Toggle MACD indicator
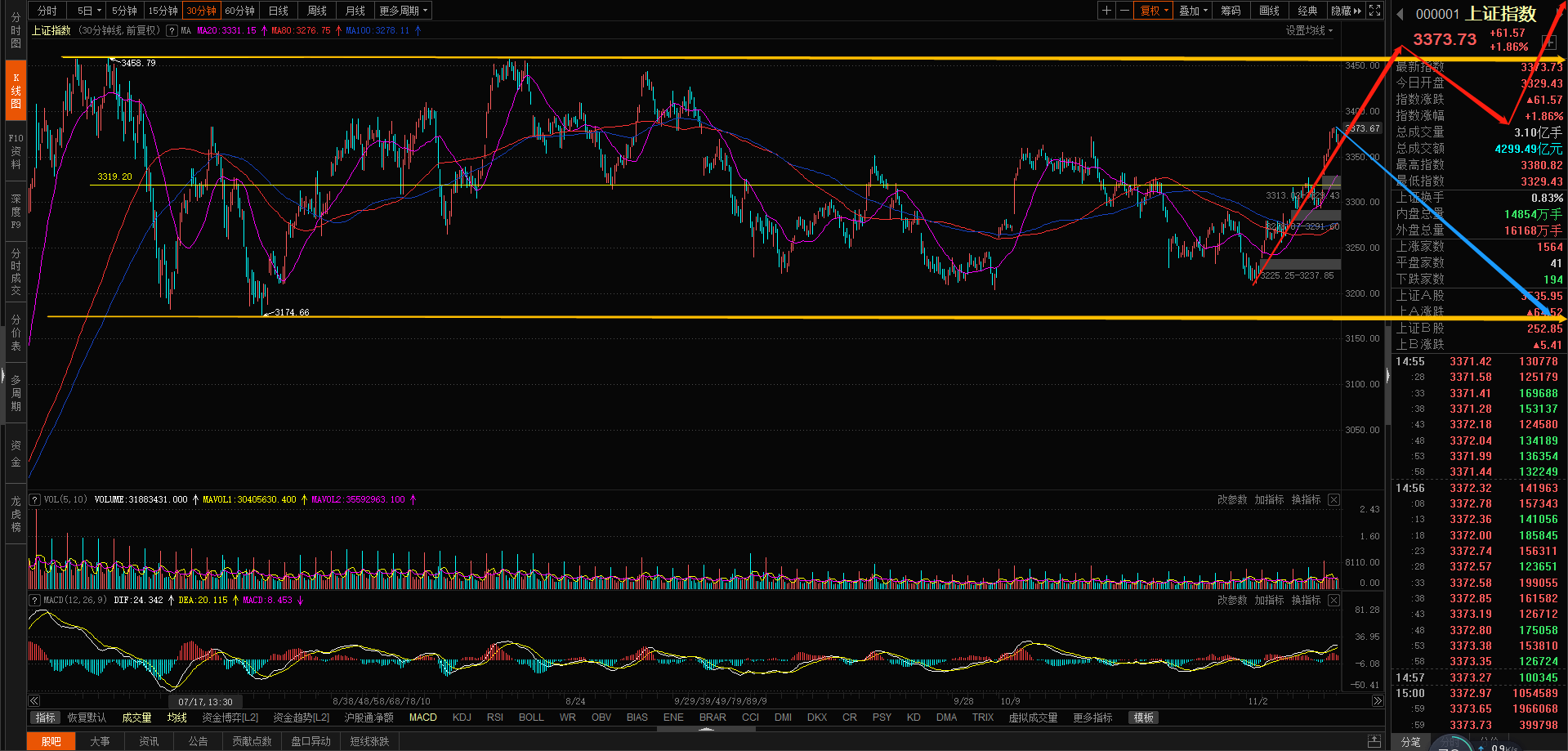 pos(422,717)
